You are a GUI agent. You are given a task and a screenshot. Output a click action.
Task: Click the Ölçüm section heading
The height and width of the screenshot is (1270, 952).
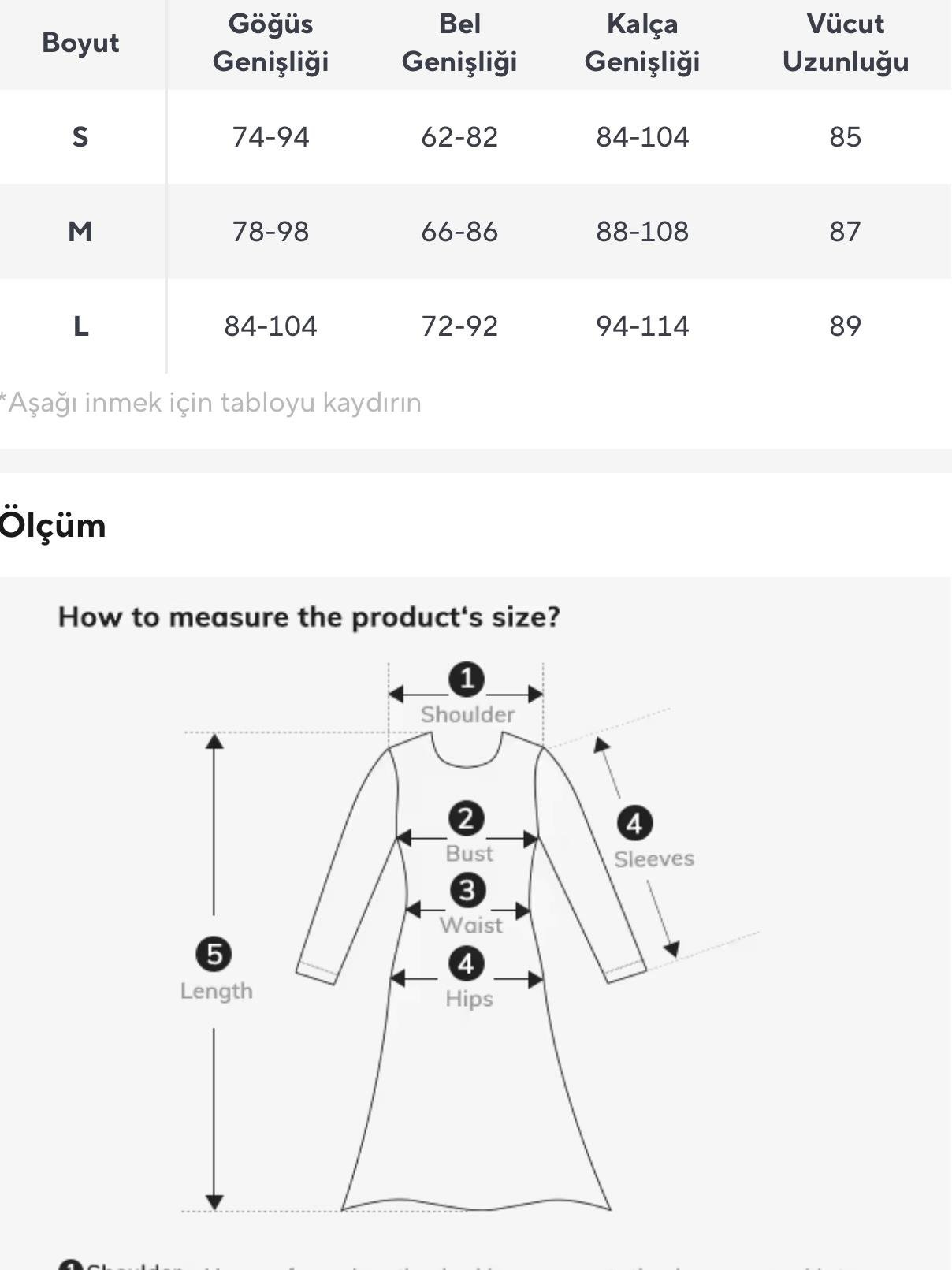(52, 526)
